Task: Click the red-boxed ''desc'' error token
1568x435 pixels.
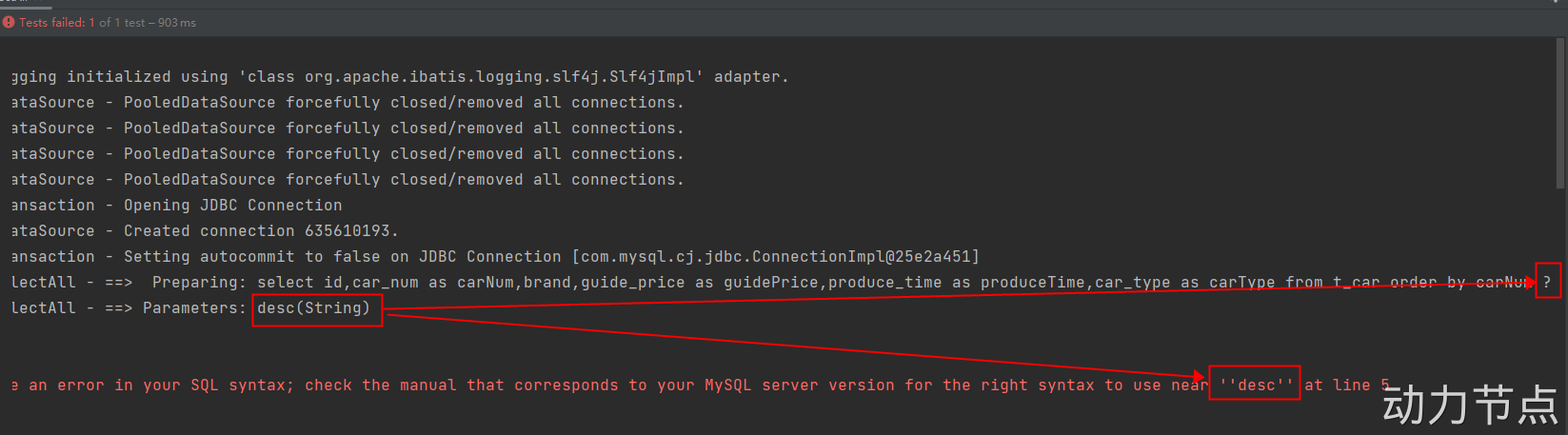Action: click(x=1254, y=383)
